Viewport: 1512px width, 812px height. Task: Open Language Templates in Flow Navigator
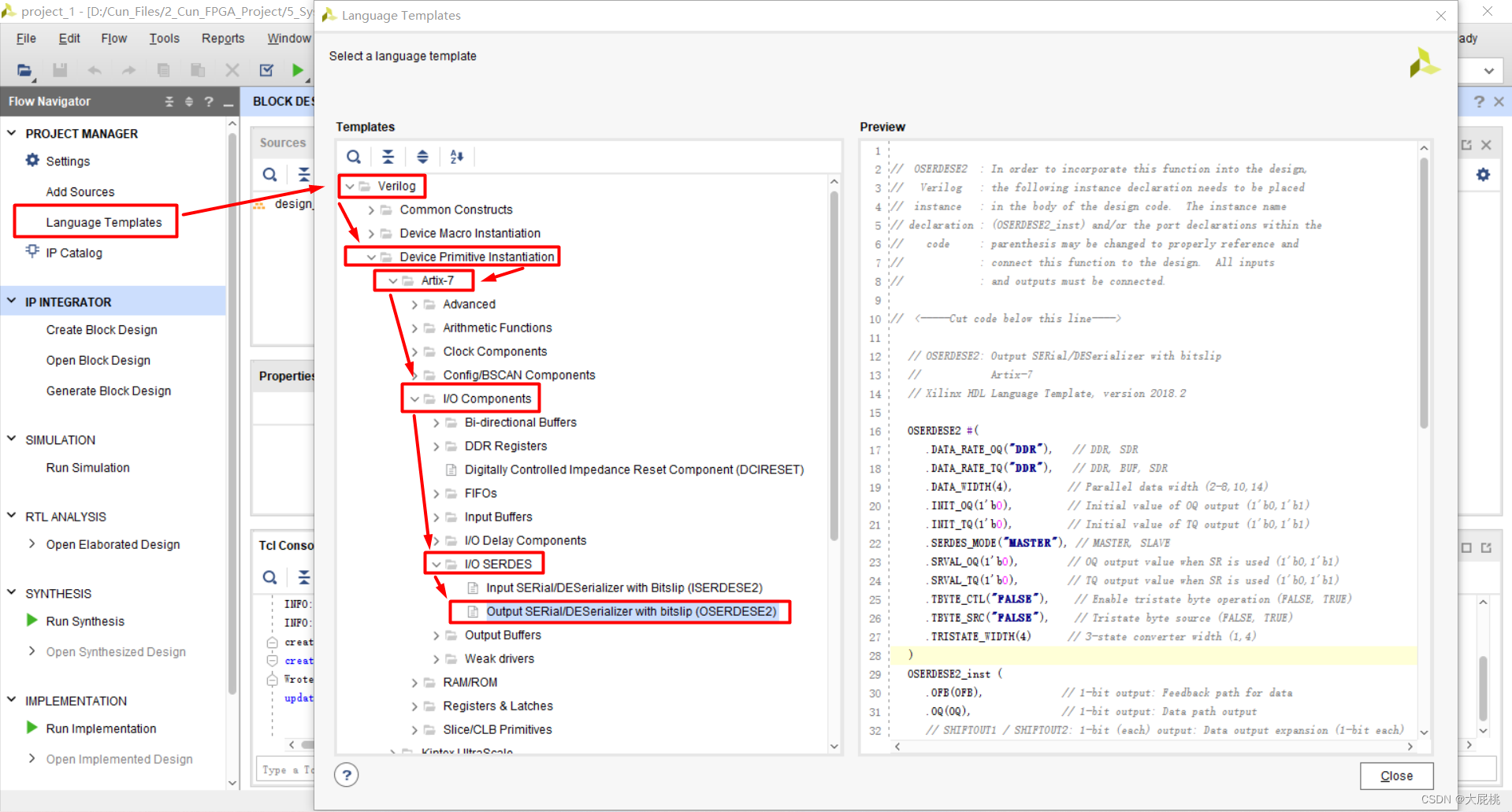coord(103,222)
